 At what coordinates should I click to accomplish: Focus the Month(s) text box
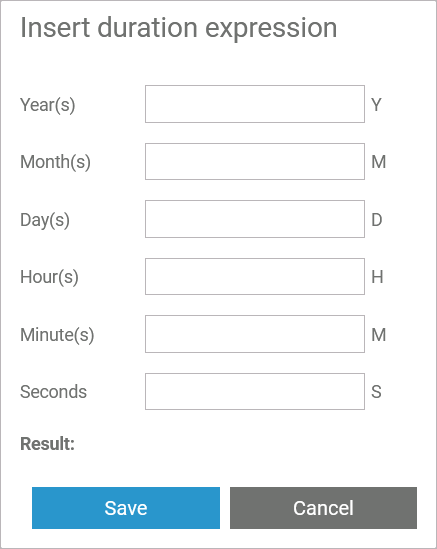click(255, 161)
